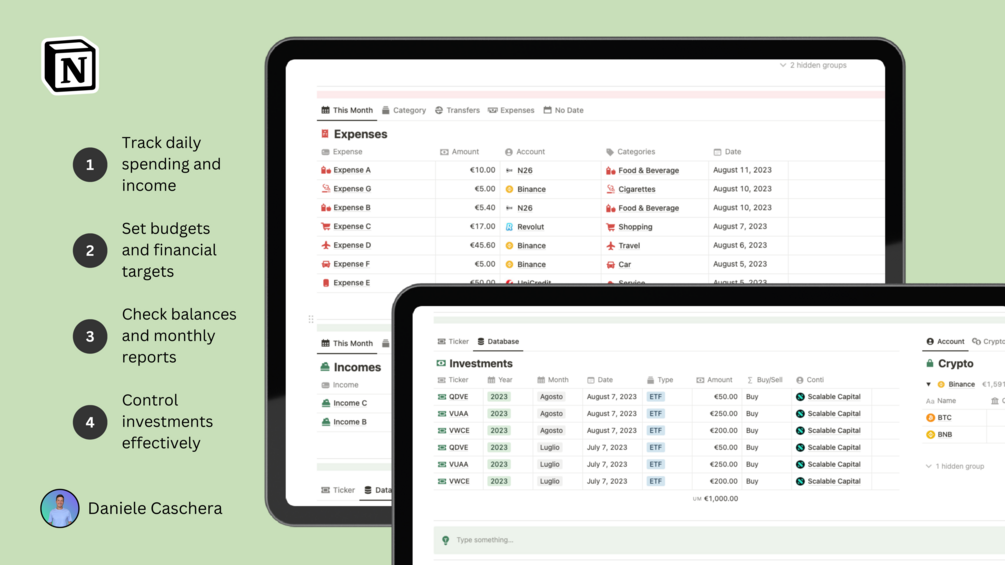Viewport: 1005px width, 565px height.
Task: Click the Shopping category cart icon
Action: (x=610, y=227)
